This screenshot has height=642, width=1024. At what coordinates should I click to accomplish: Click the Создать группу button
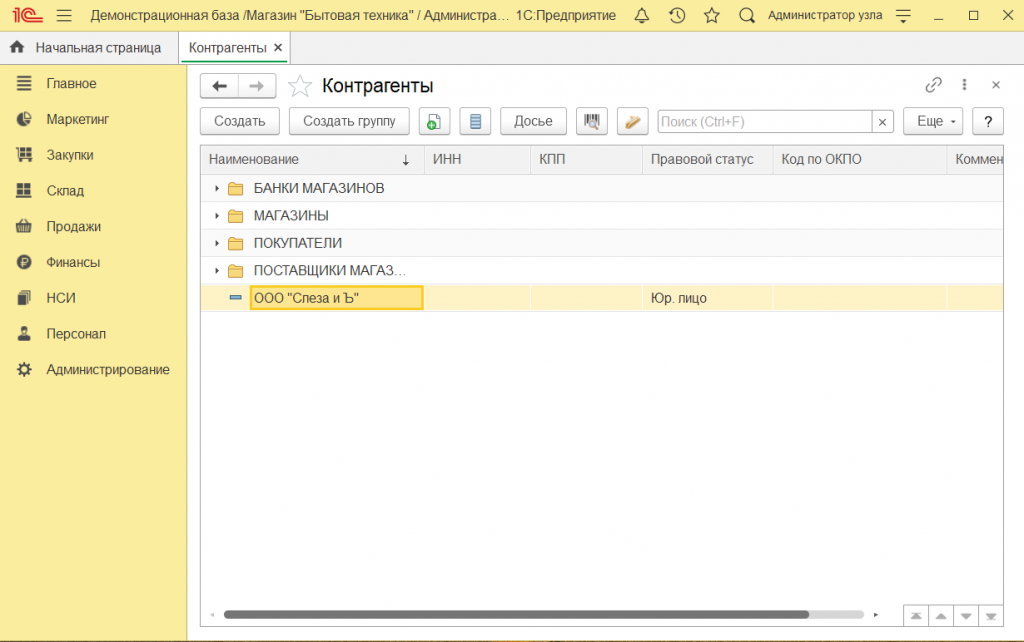click(349, 122)
